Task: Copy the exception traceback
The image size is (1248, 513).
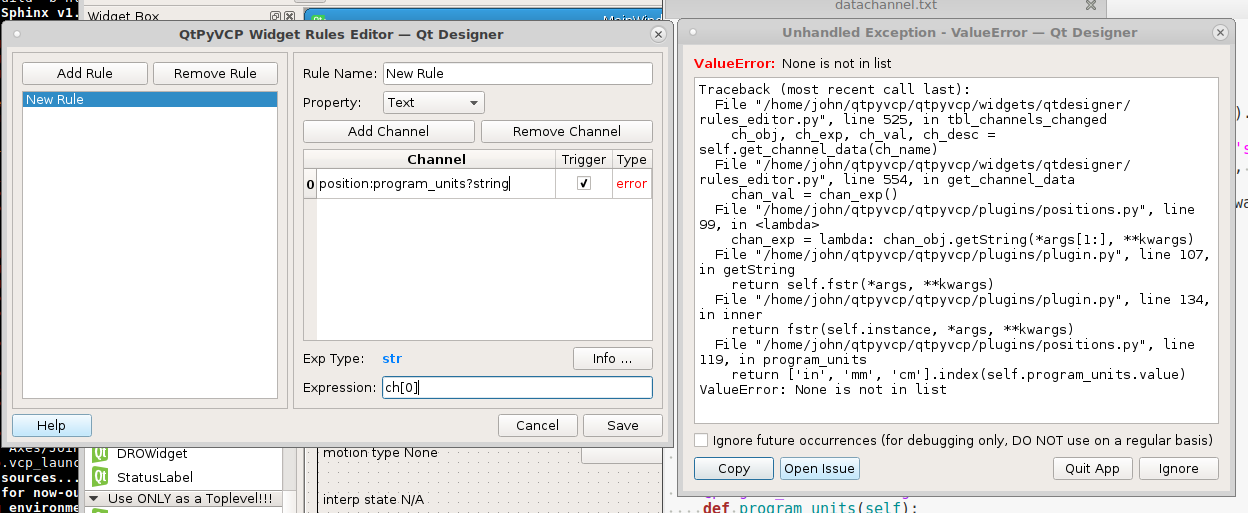Action: pos(734,468)
